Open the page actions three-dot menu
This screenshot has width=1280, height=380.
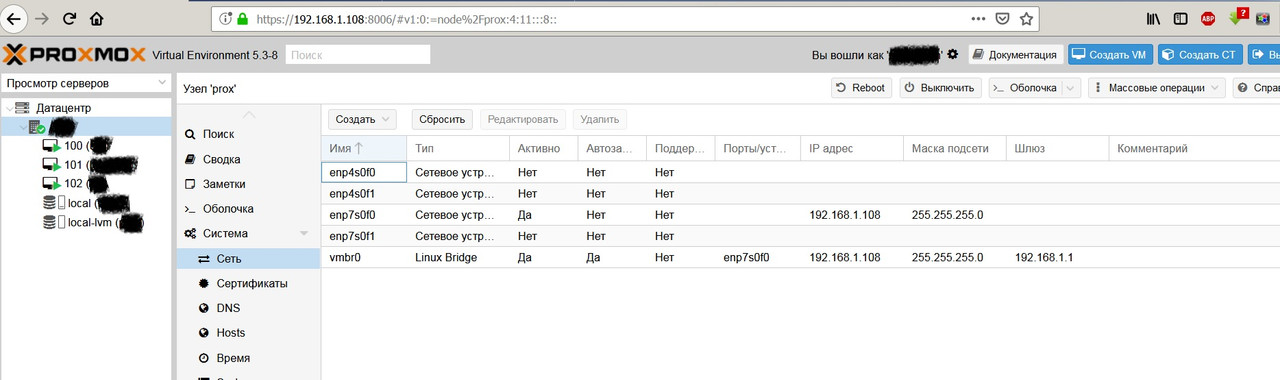(978, 18)
